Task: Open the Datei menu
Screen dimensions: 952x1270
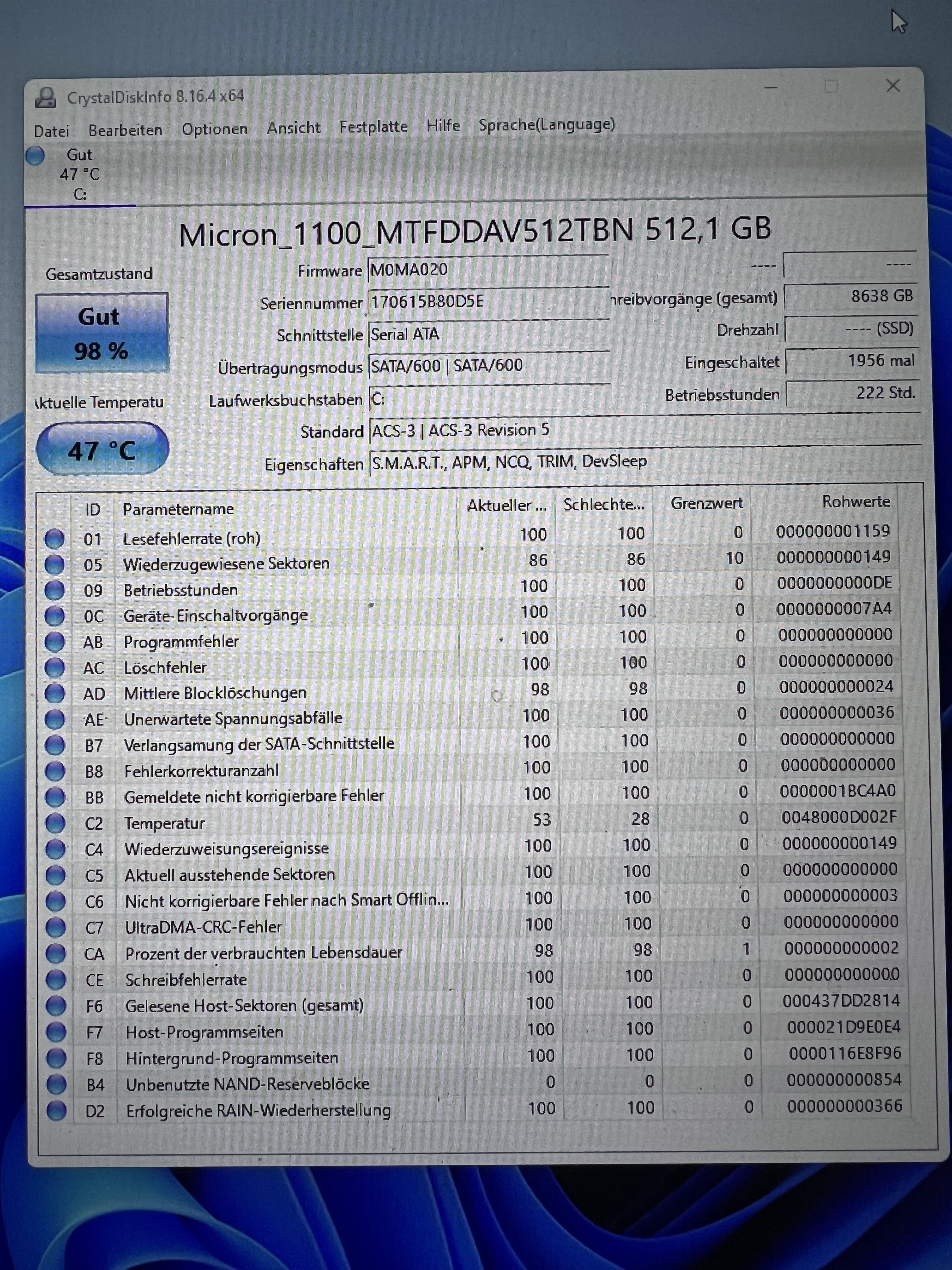Action: pyautogui.click(x=51, y=131)
